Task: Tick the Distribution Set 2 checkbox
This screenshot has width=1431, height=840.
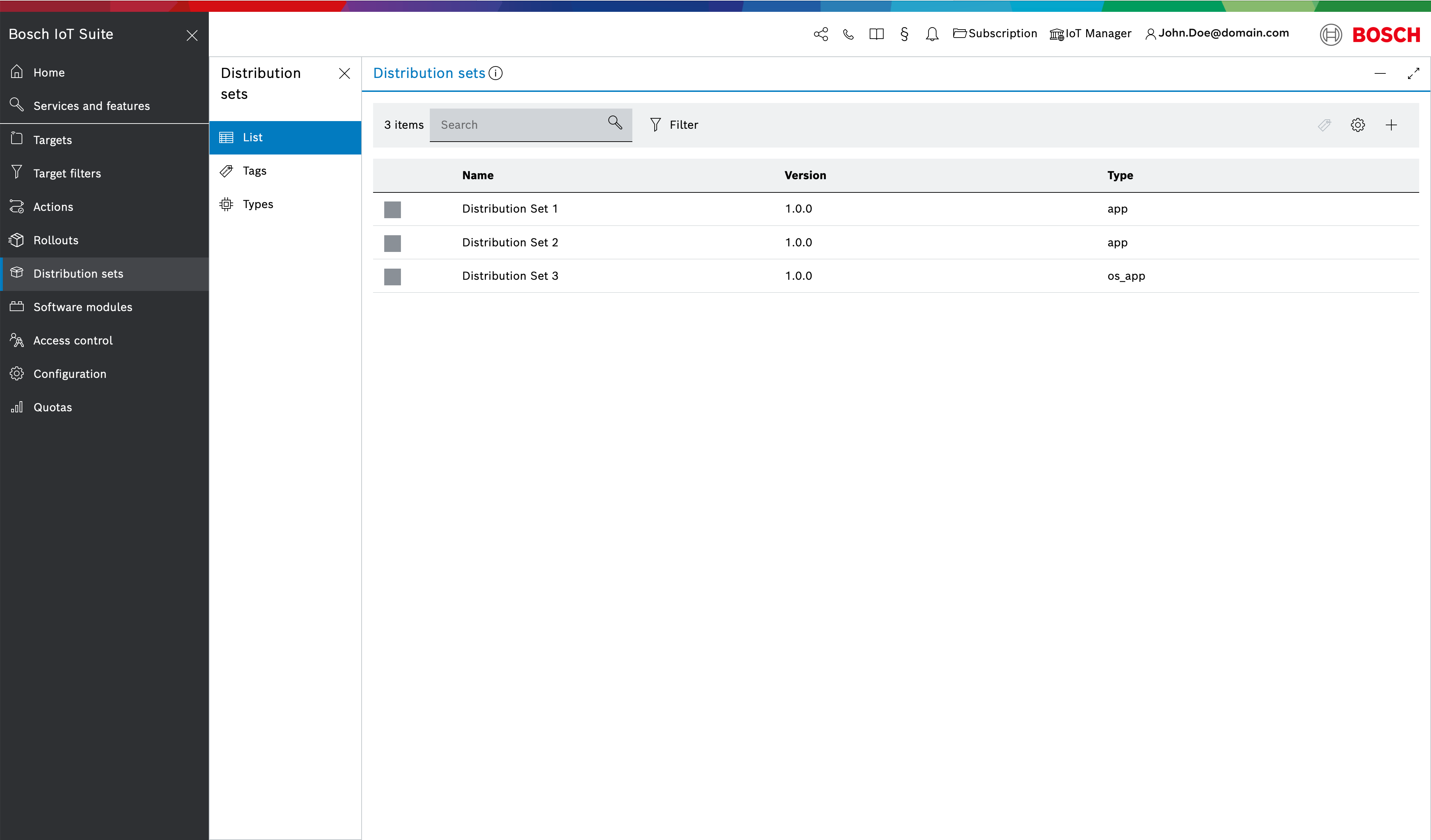Action: pyautogui.click(x=393, y=243)
